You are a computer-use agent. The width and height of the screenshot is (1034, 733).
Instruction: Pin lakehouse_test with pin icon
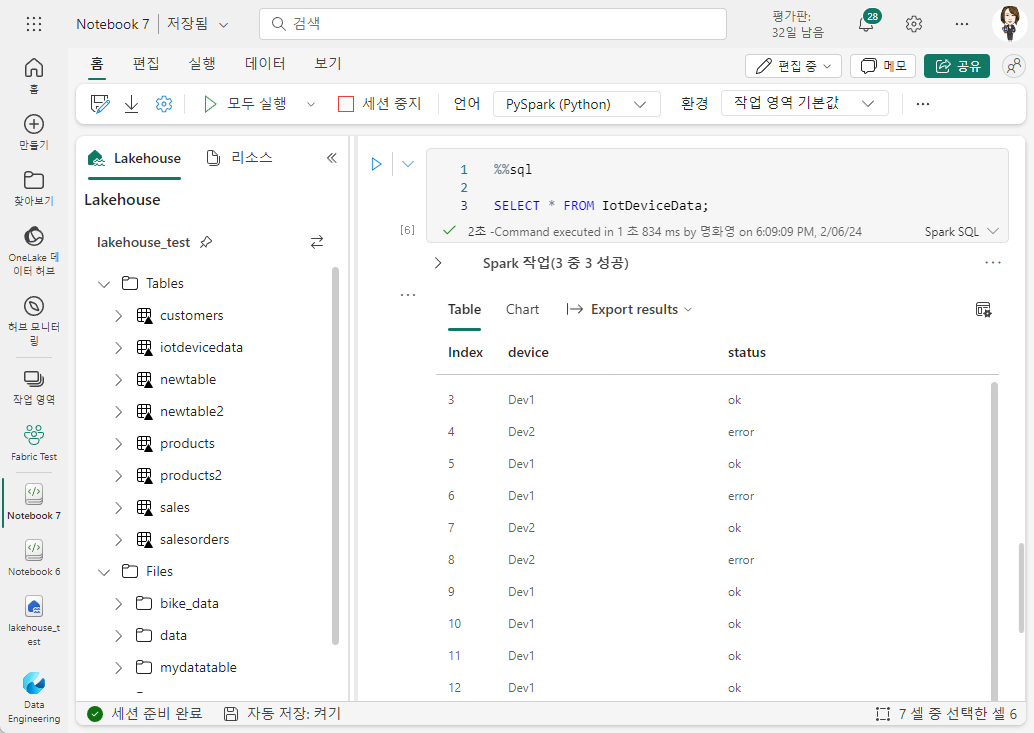[206, 242]
